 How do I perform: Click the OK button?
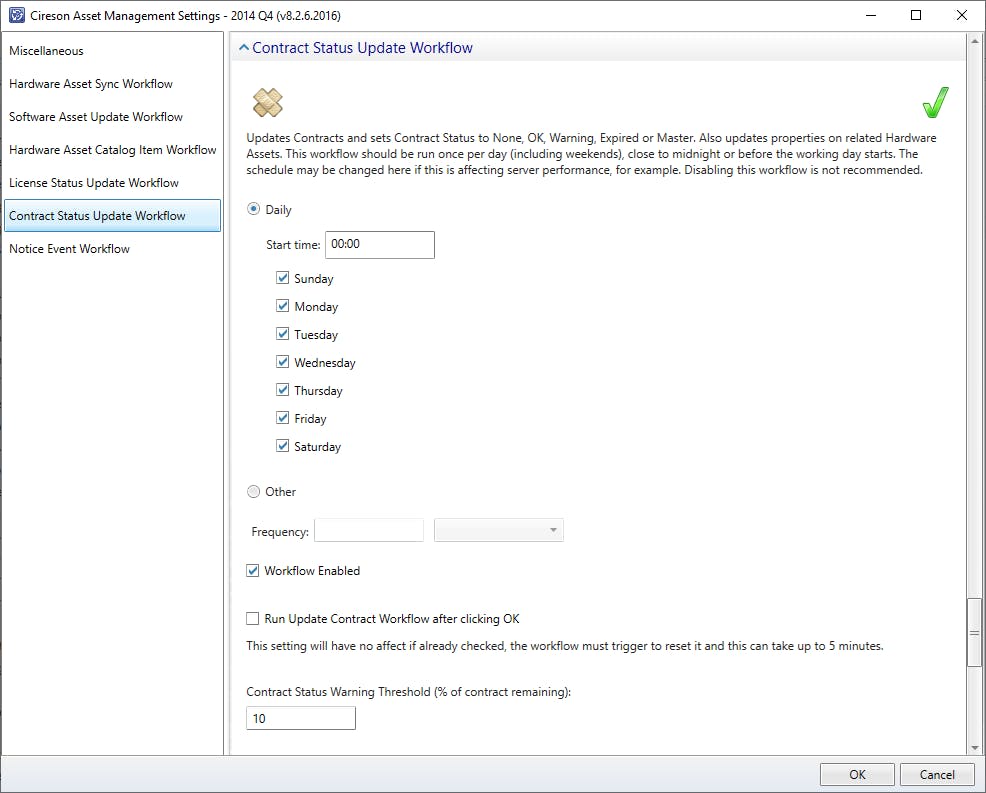pos(857,774)
